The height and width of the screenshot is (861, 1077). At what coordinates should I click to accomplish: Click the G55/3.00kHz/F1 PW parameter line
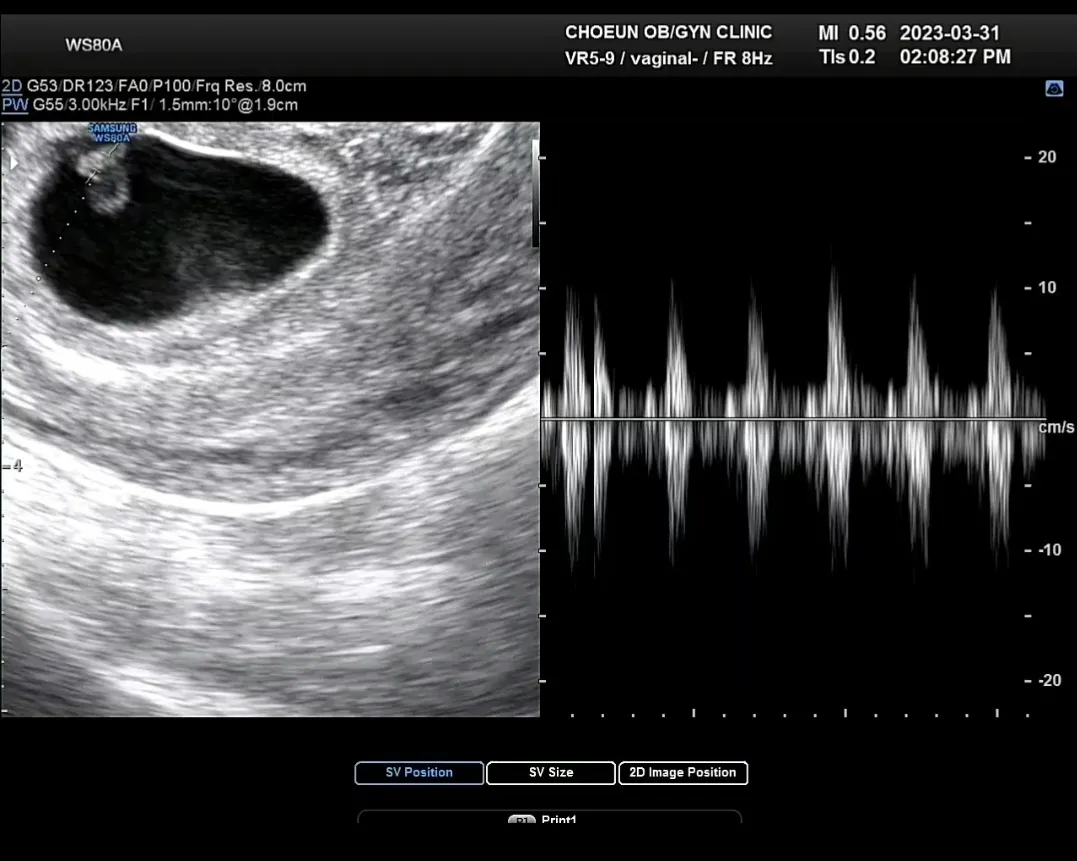tap(165, 105)
